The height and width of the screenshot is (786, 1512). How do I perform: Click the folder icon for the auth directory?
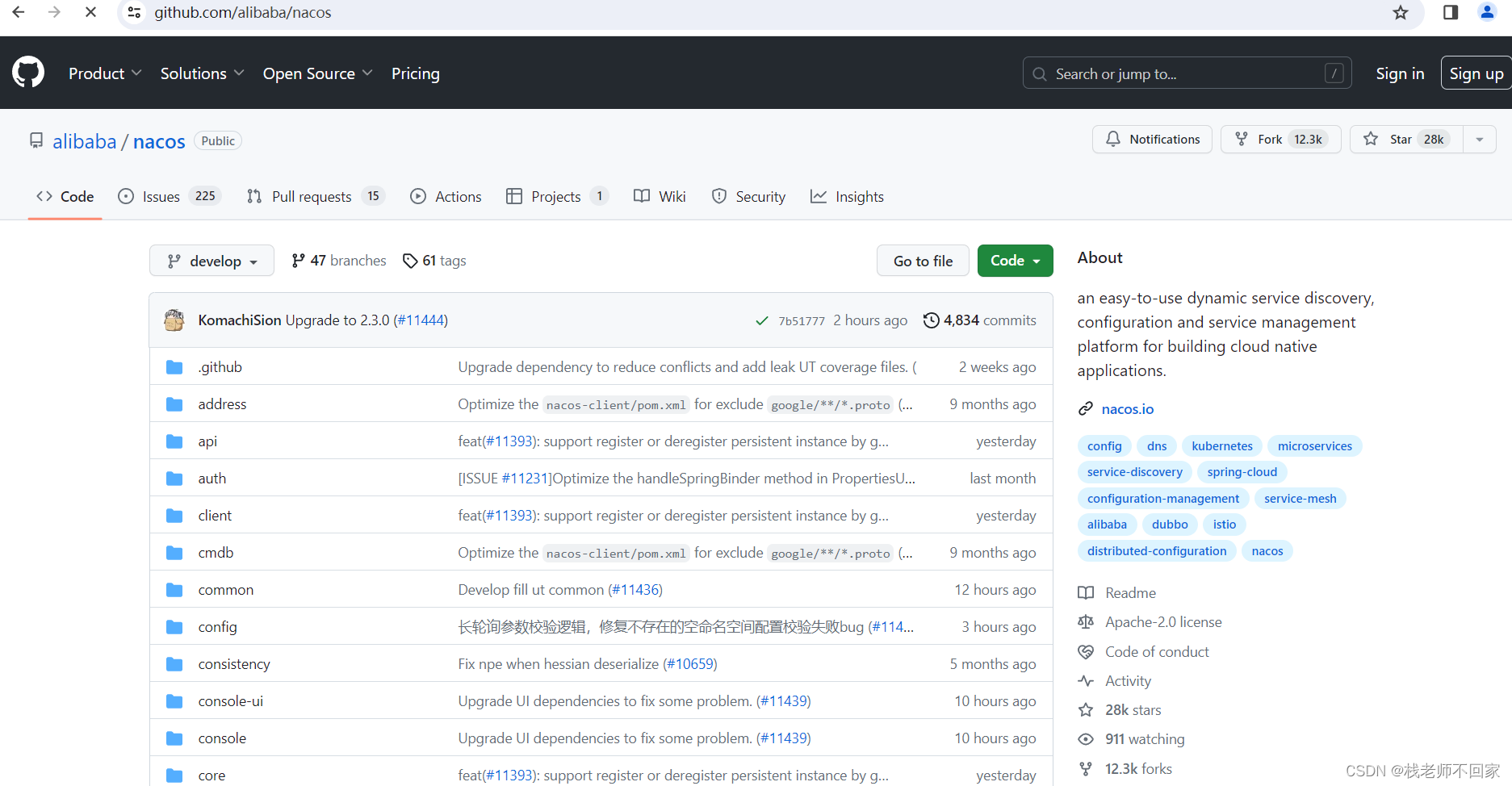coord(174,479)
